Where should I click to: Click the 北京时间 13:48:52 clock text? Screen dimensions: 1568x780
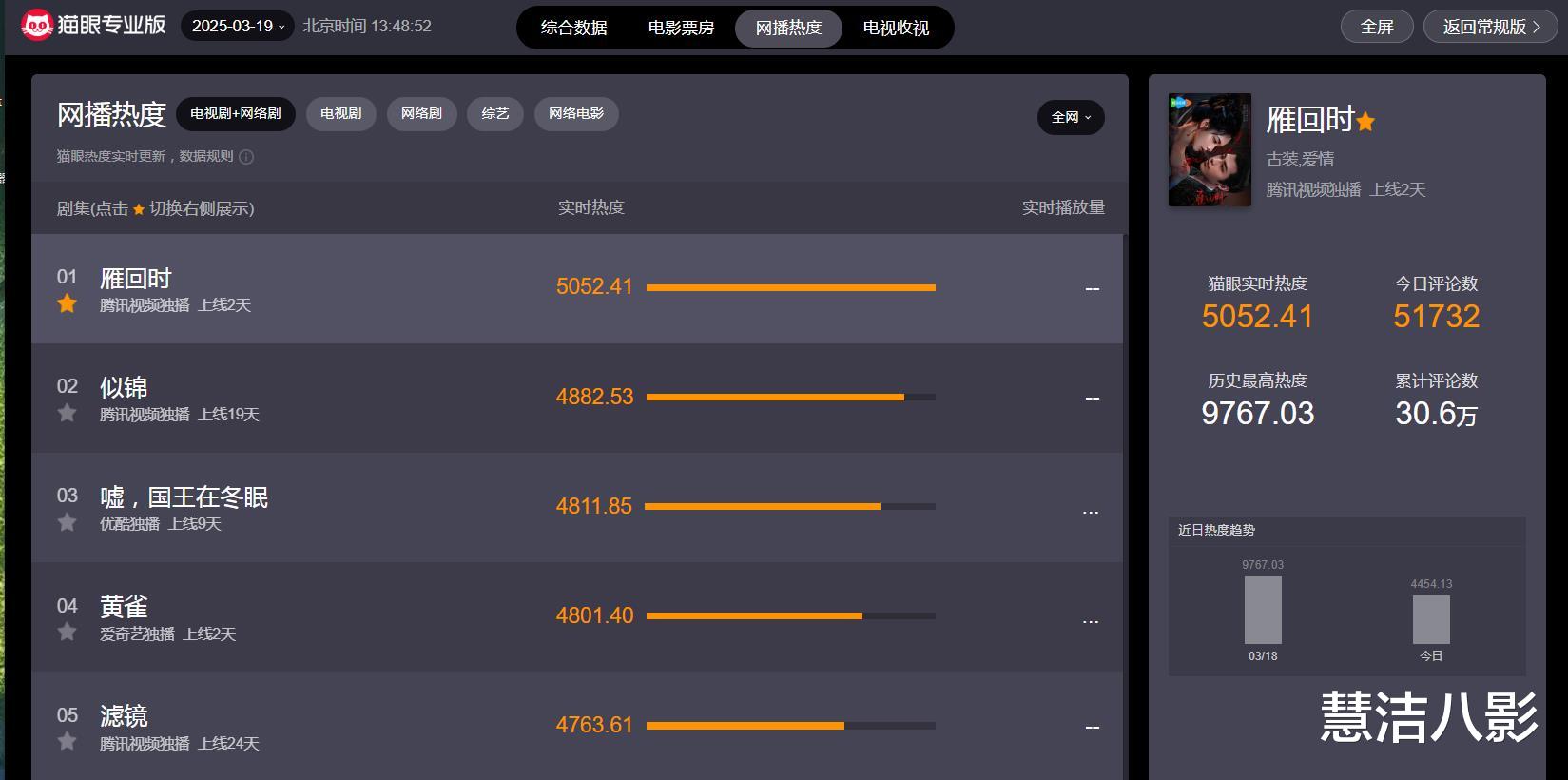point(367,26)
